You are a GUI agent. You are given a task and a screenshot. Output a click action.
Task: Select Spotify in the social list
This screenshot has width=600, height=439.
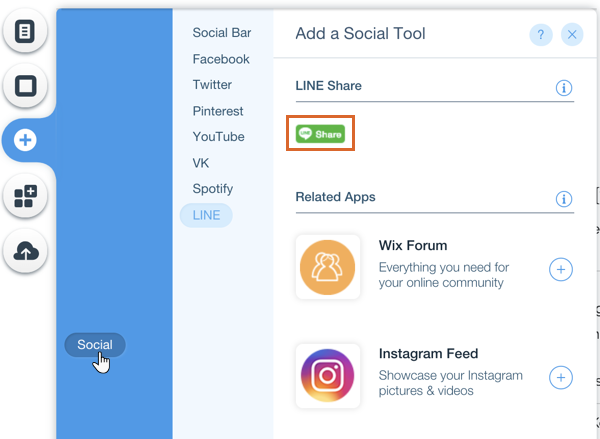pos(213,188)
